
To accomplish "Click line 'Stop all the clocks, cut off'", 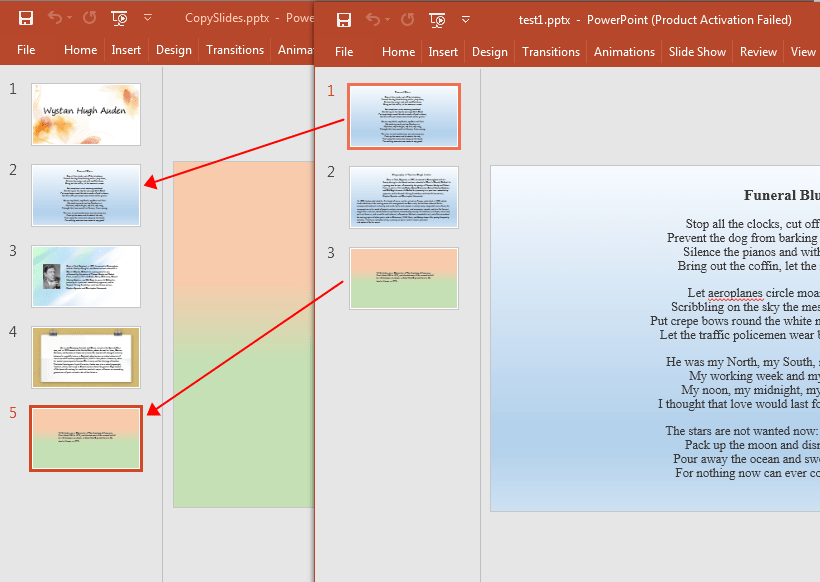I will 752,224.
